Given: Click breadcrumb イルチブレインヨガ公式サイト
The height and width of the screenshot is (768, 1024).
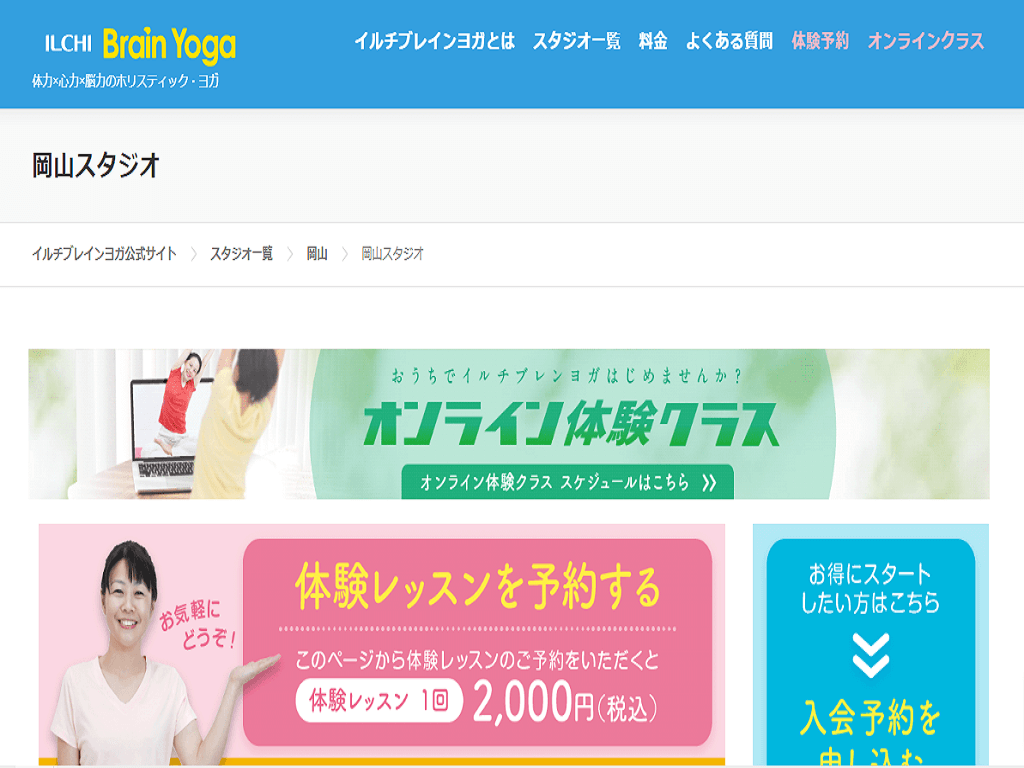Looking at the screenshot, I should [x=104, y=253].
